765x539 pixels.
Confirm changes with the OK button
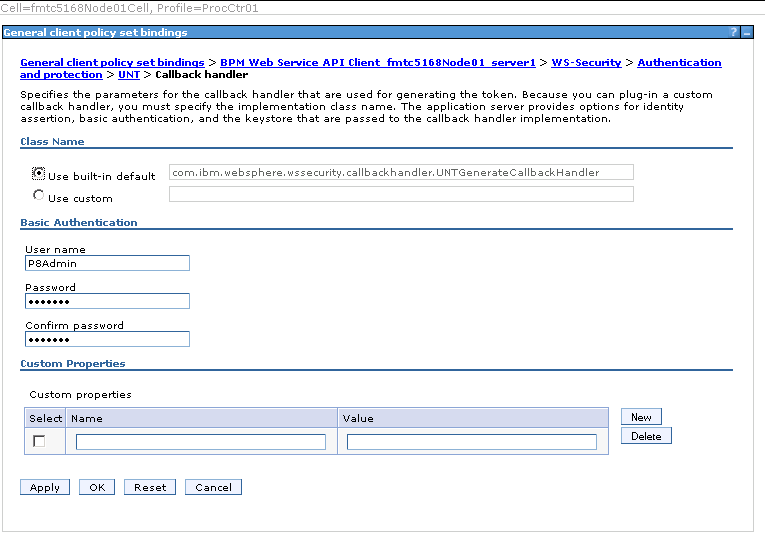[97, 487]
